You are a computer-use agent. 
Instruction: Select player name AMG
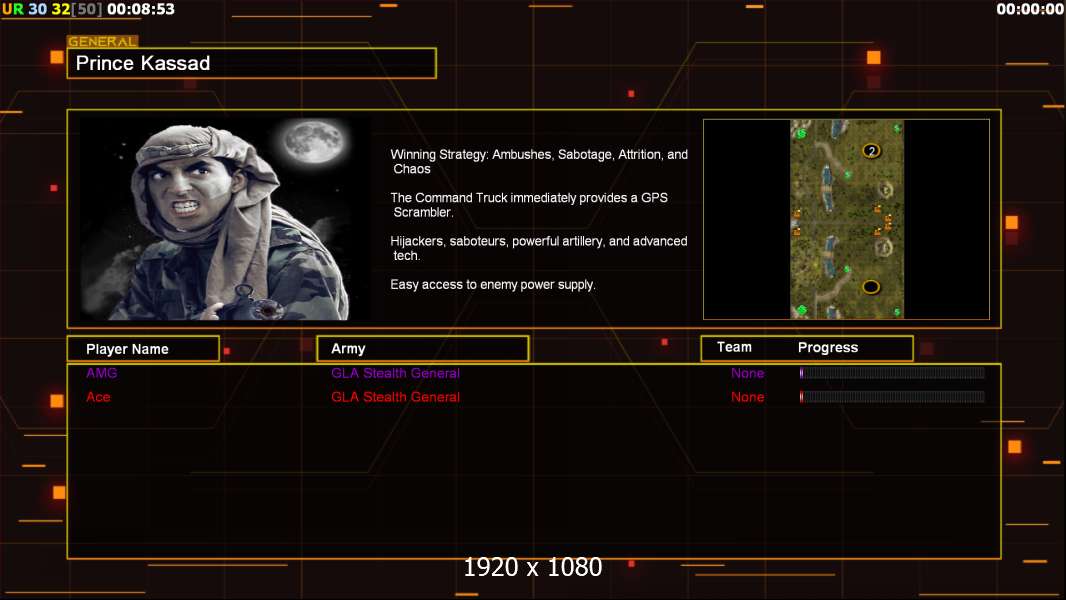pyautogui.click(x=101, y=372)
